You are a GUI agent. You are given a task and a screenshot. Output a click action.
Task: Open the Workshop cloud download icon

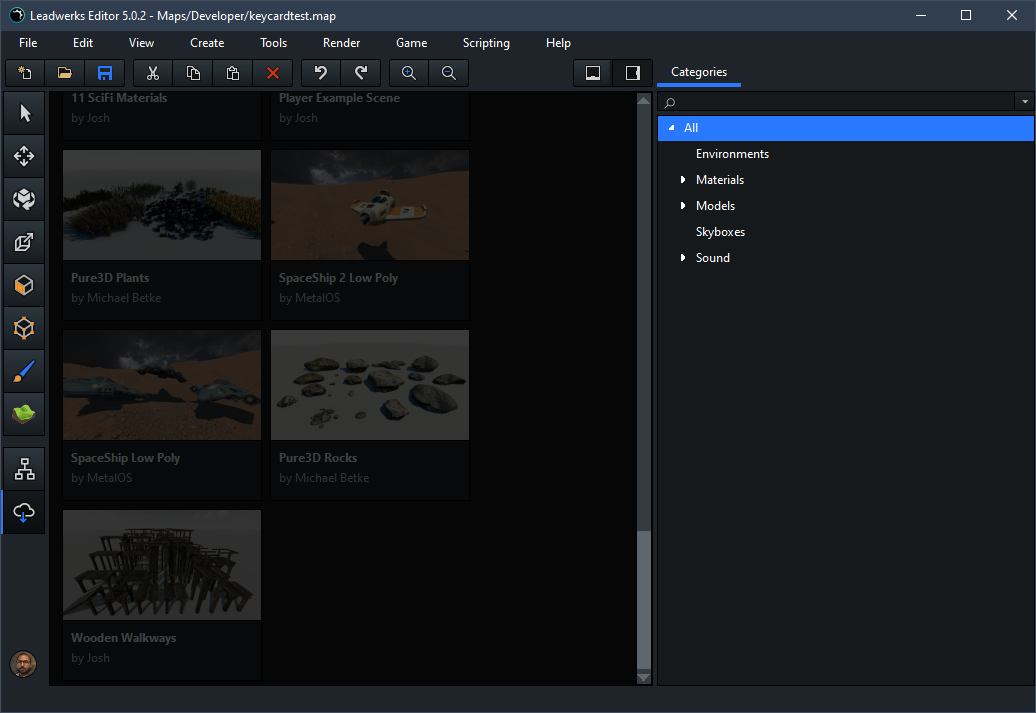(x=24, y=513)
